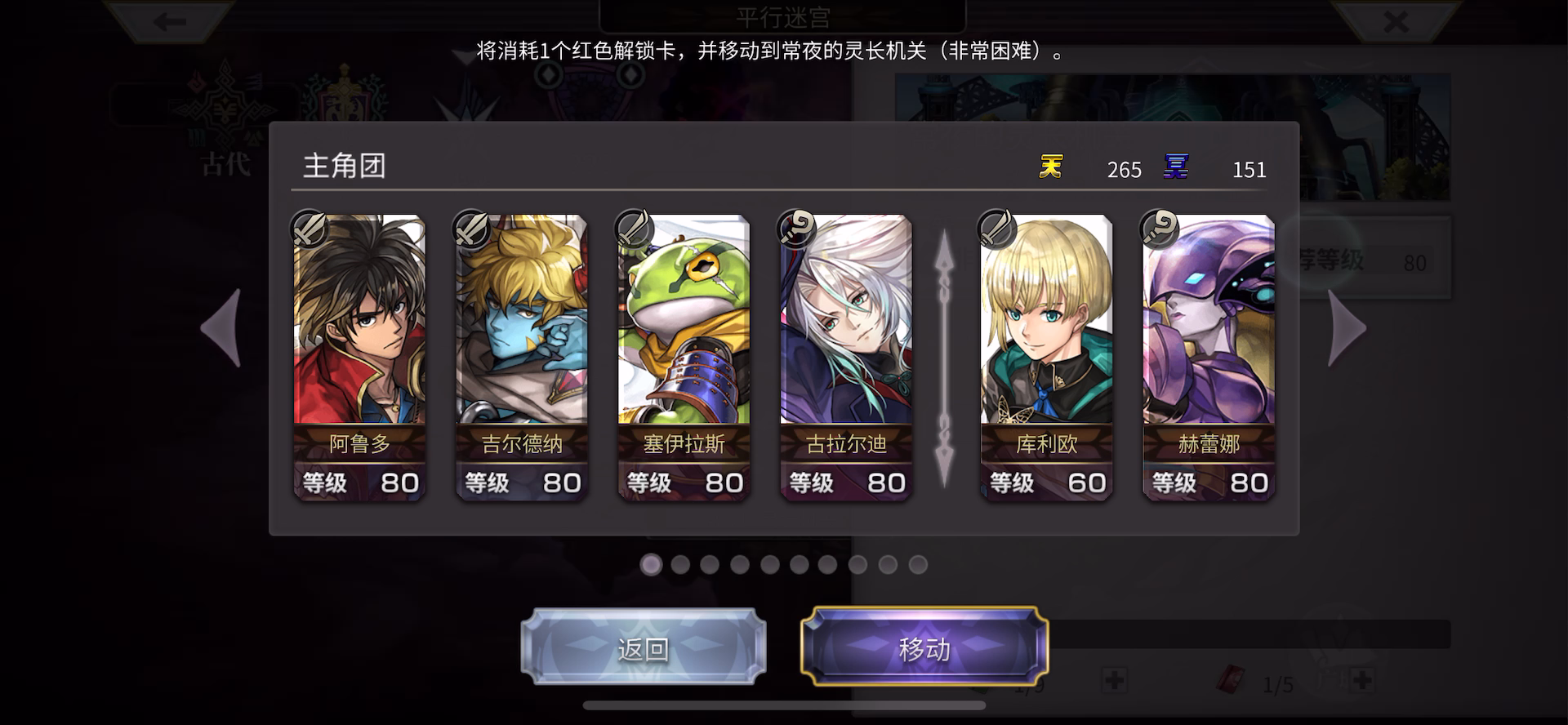The image size is (1568, 725).
Task: Tap the katana icon on 塞伊拉斯's card
Action: pyautogui.click(x=634, y=229)
